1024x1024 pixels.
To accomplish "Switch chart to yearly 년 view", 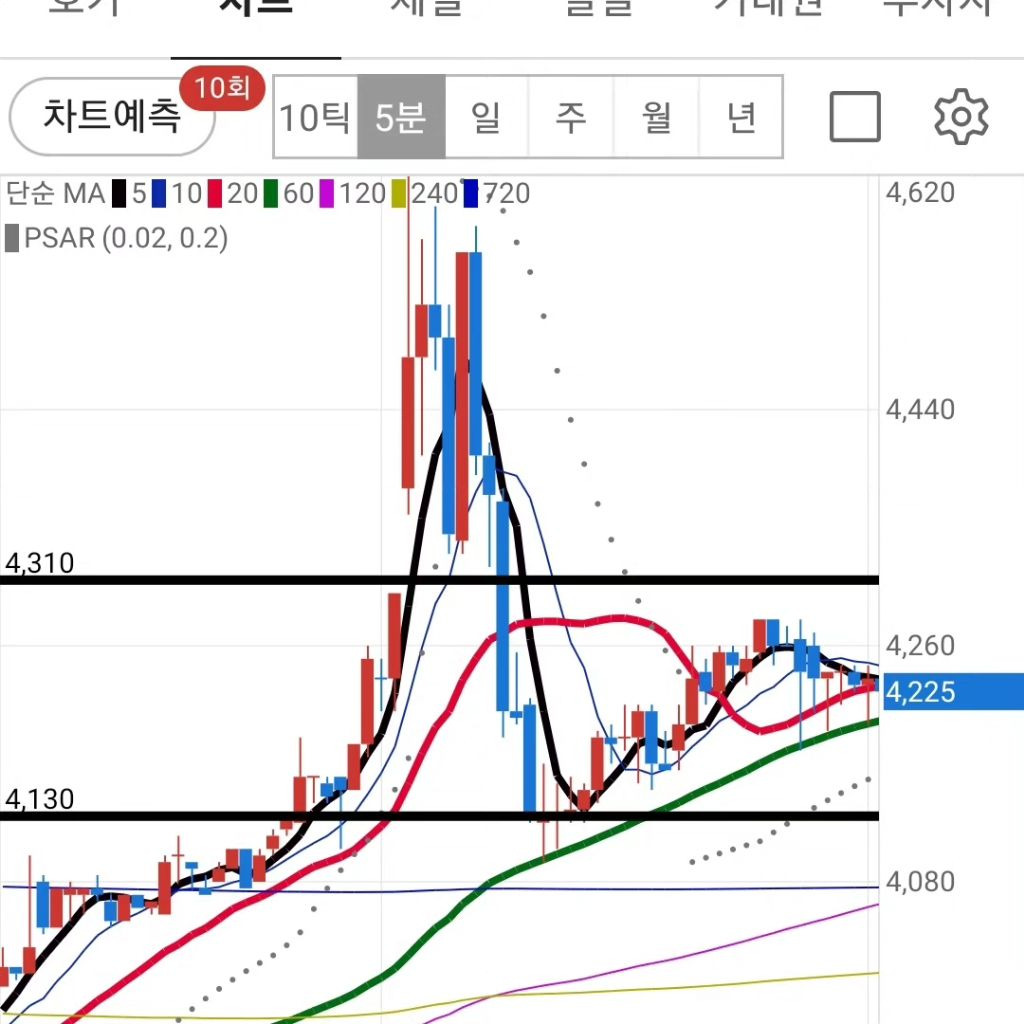I will 741,117.
